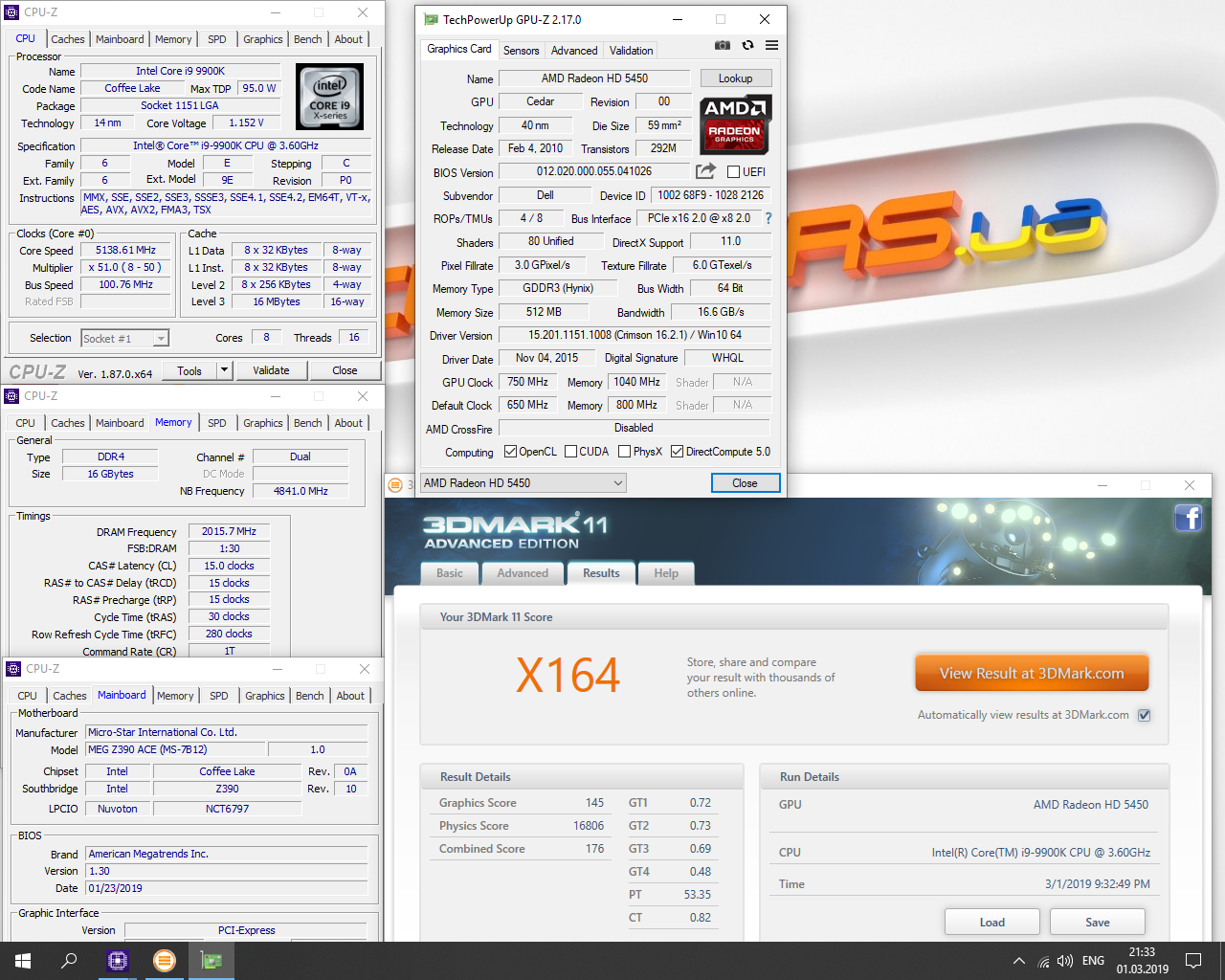This screenshot has width=1225, height=980.
Task: Toggle the CUDA checkbox
Action: click(570, 452)
